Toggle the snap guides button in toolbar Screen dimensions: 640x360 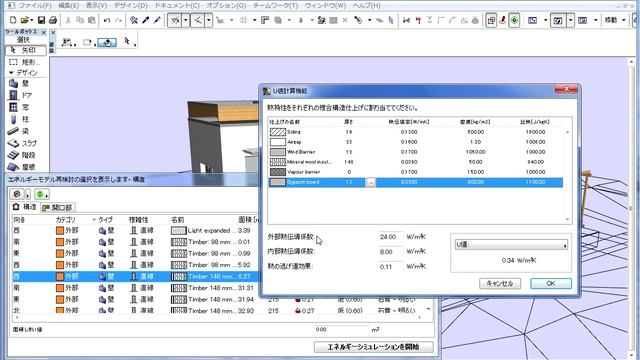click(x=198, y=20)
